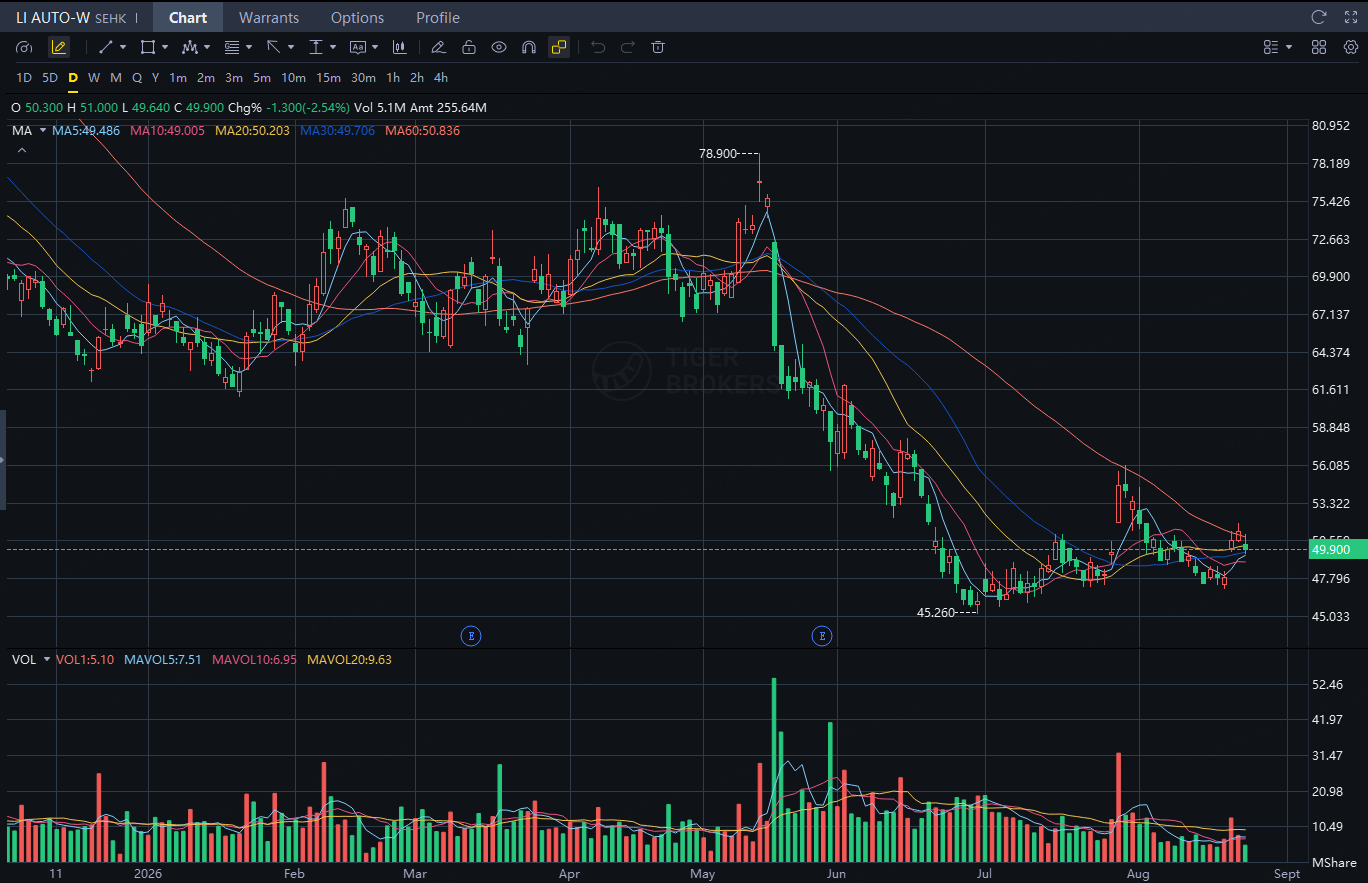Select the arrow marker drawing tool
The image size is (1368, 883).
pos(273,47)
